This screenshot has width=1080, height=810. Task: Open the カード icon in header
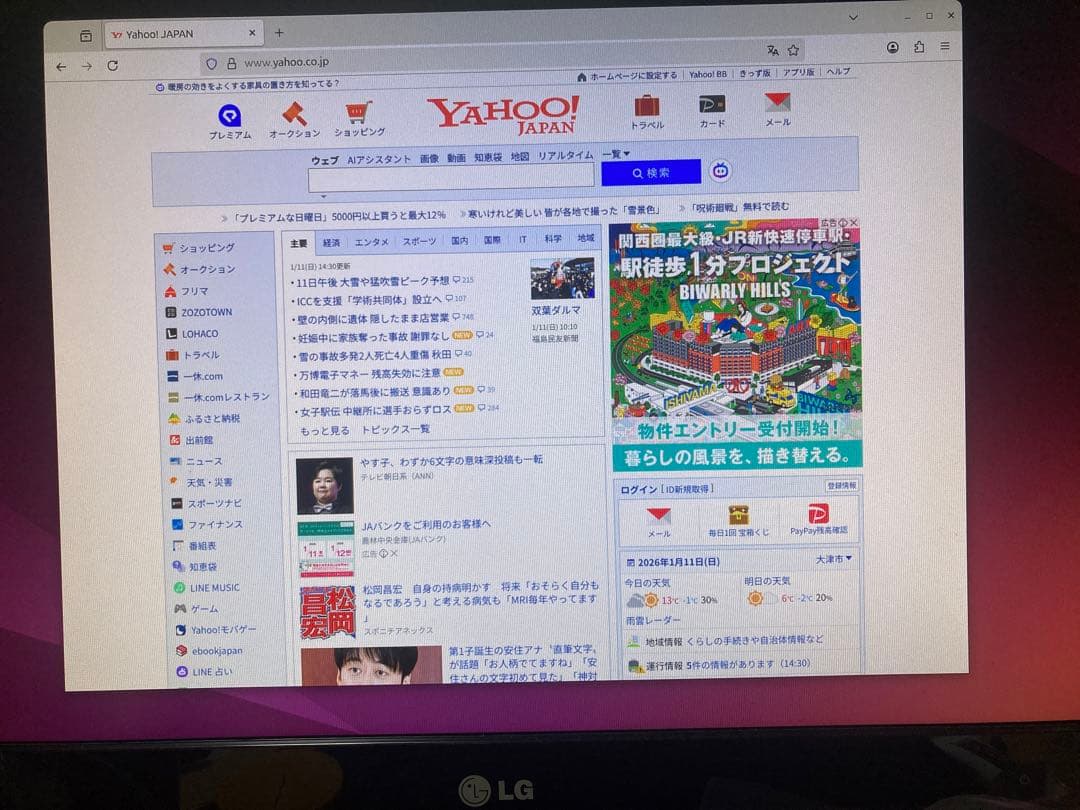click(x=712, y=104)
